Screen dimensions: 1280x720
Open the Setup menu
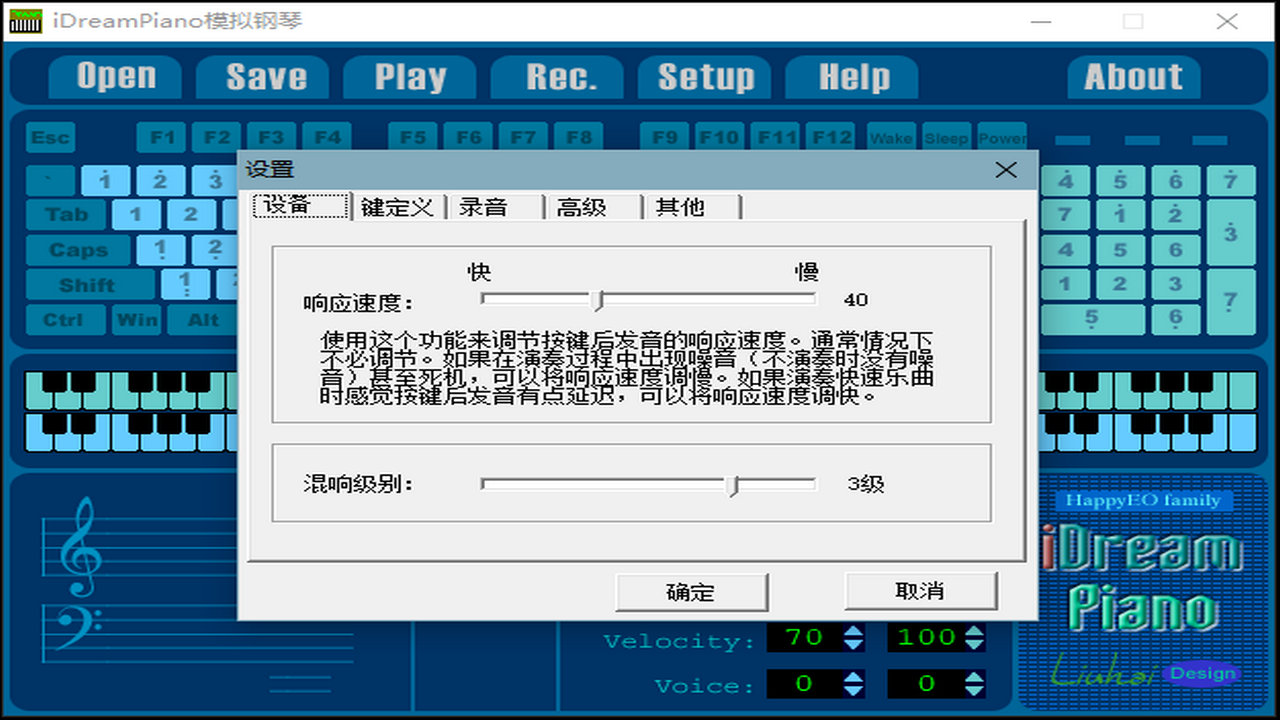[x=705, y=76]
